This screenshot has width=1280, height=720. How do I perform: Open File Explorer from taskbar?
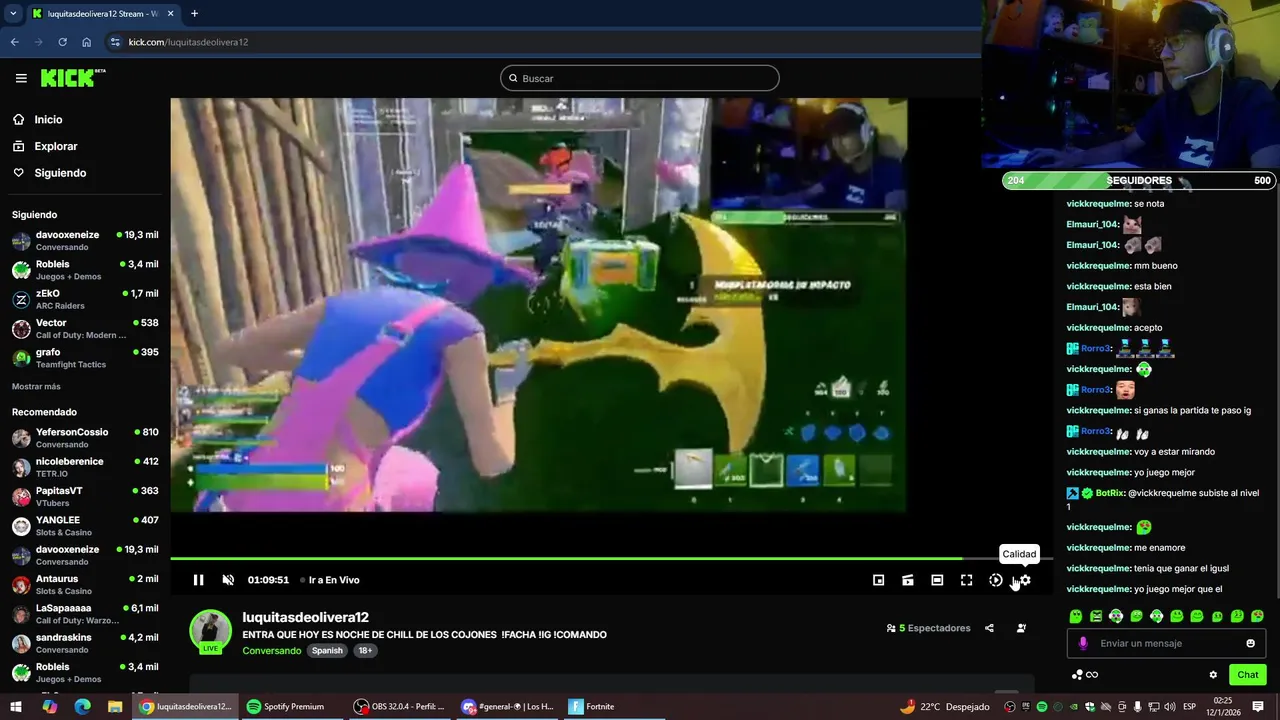[115, 707]
